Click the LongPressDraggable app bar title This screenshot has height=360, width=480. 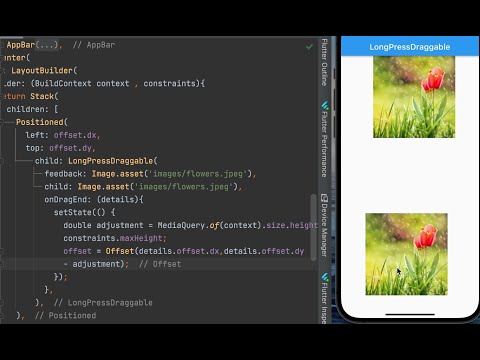410,47
